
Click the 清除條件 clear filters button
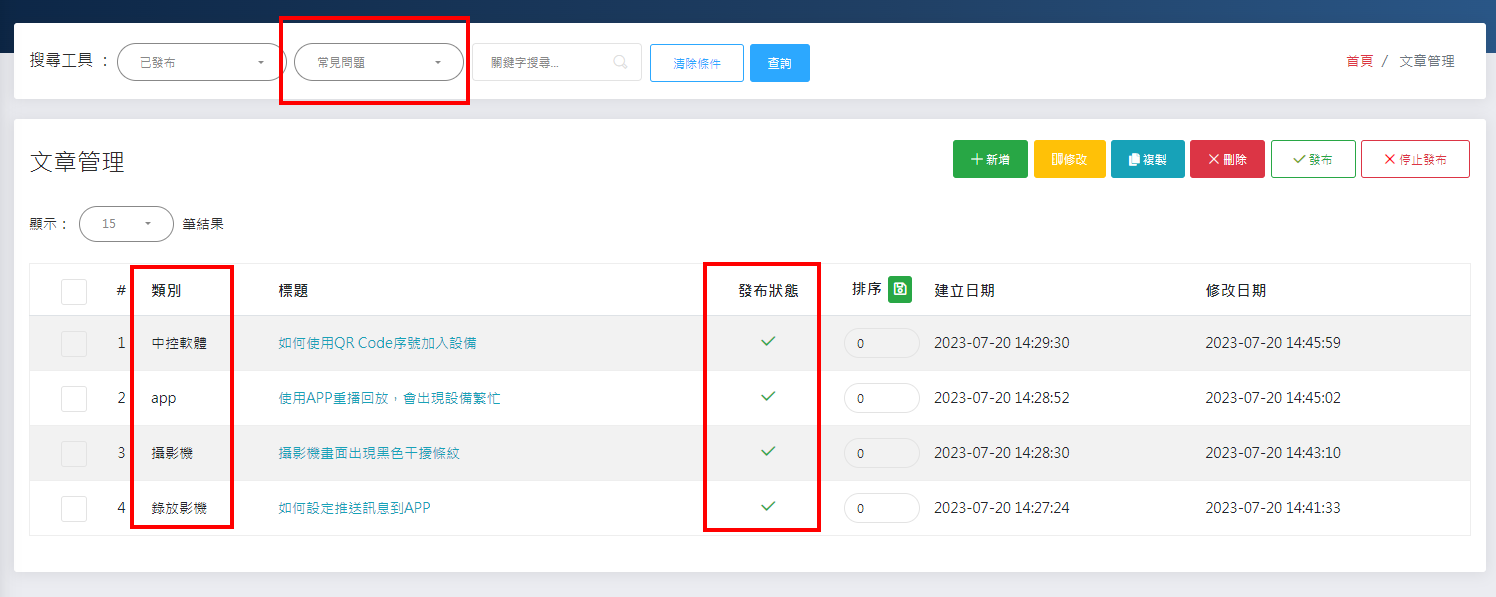click(696, 63)
